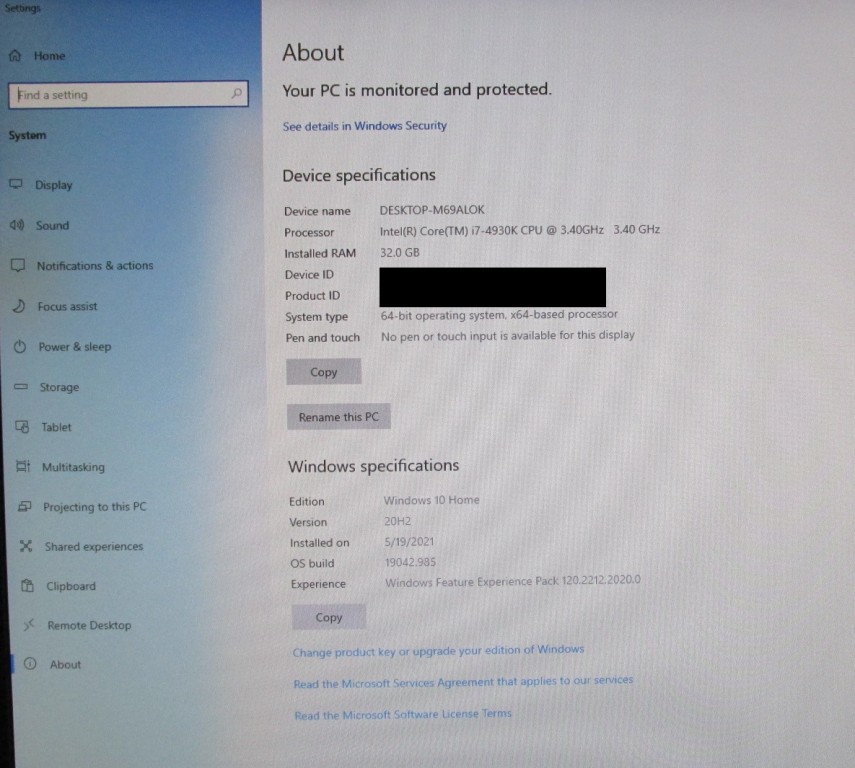Click the OS build 19042.985 value
Screen dimensions: 855x768
(411, 562)
